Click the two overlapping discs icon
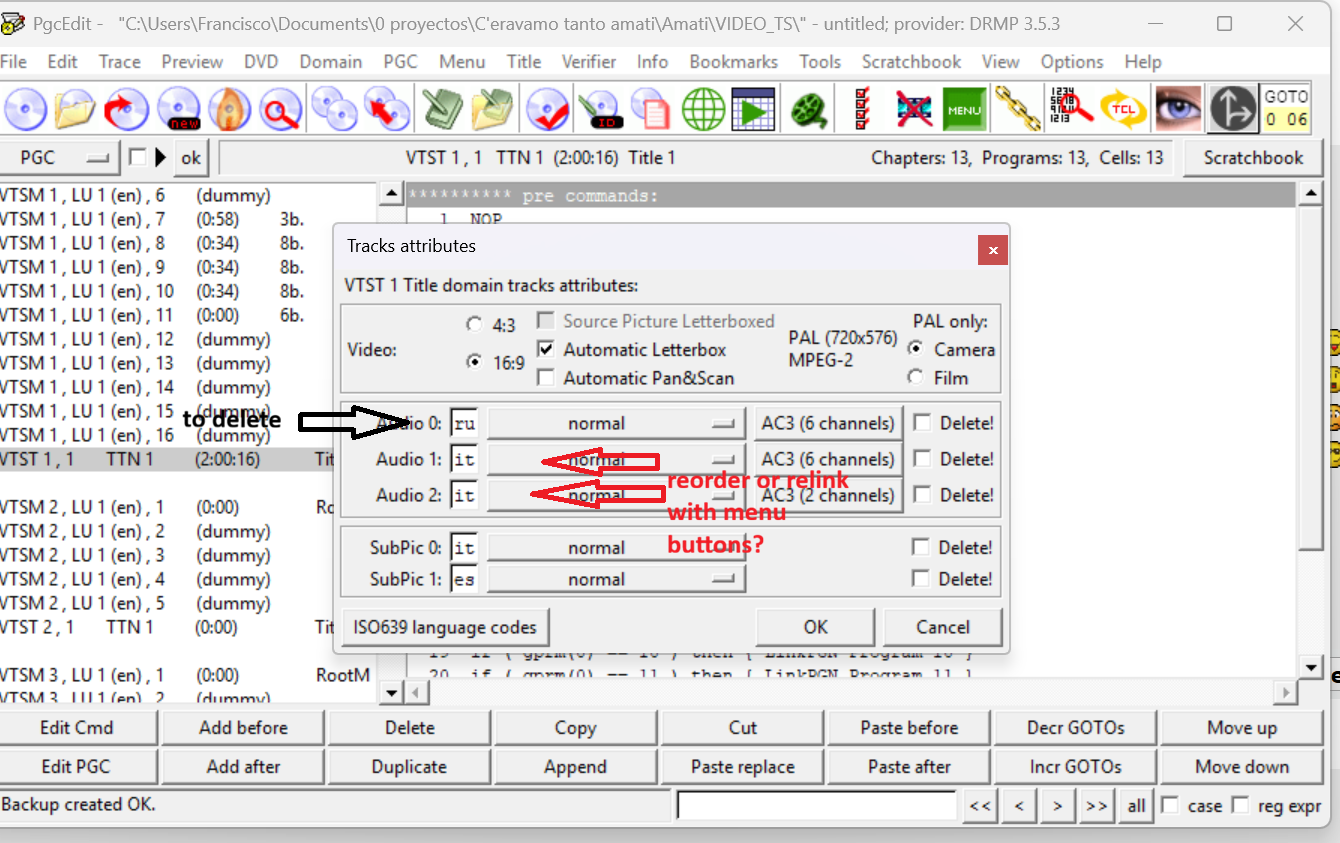The height and width of the screenshot is (843, 1340). click(334, 109)
